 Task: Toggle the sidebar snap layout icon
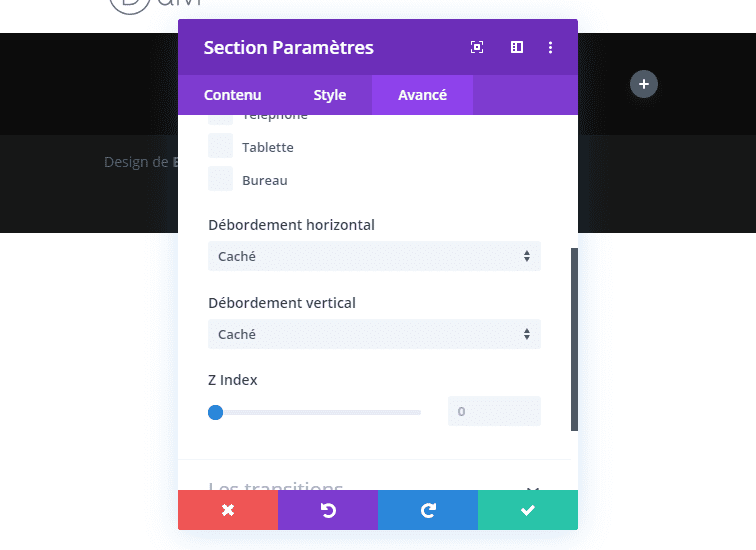point(517,47)
